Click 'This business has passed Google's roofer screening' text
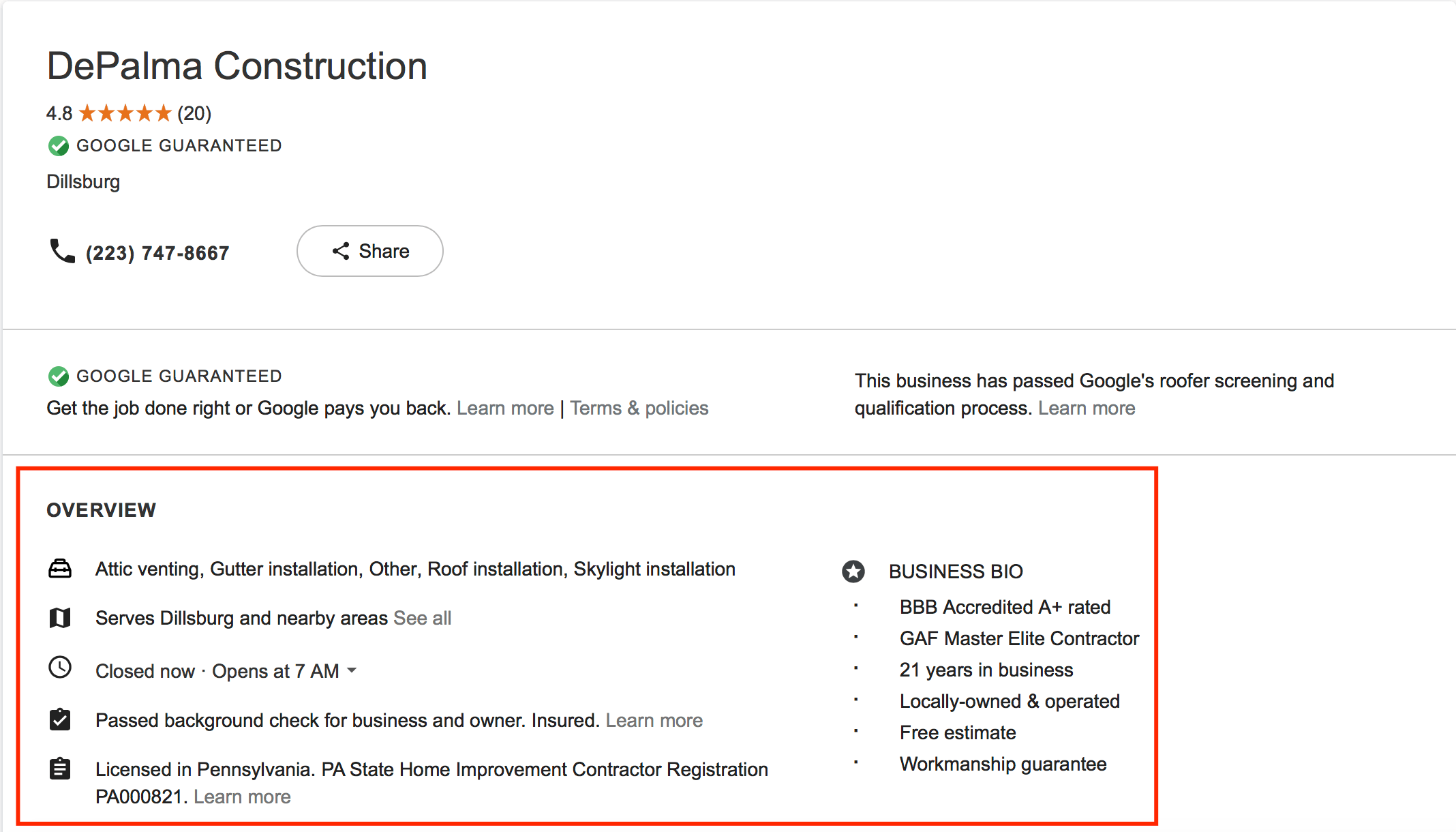 (x=1094, y=393)
